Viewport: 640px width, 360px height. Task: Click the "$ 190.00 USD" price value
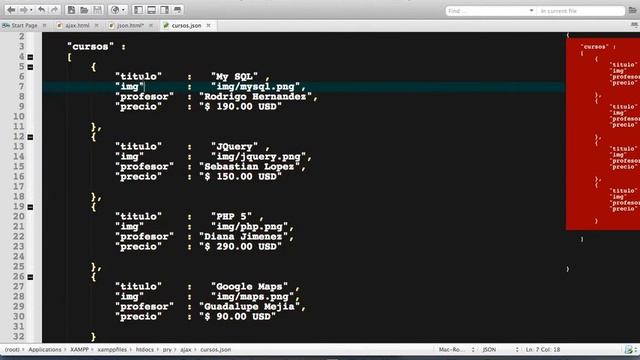(x=240, y=107)
